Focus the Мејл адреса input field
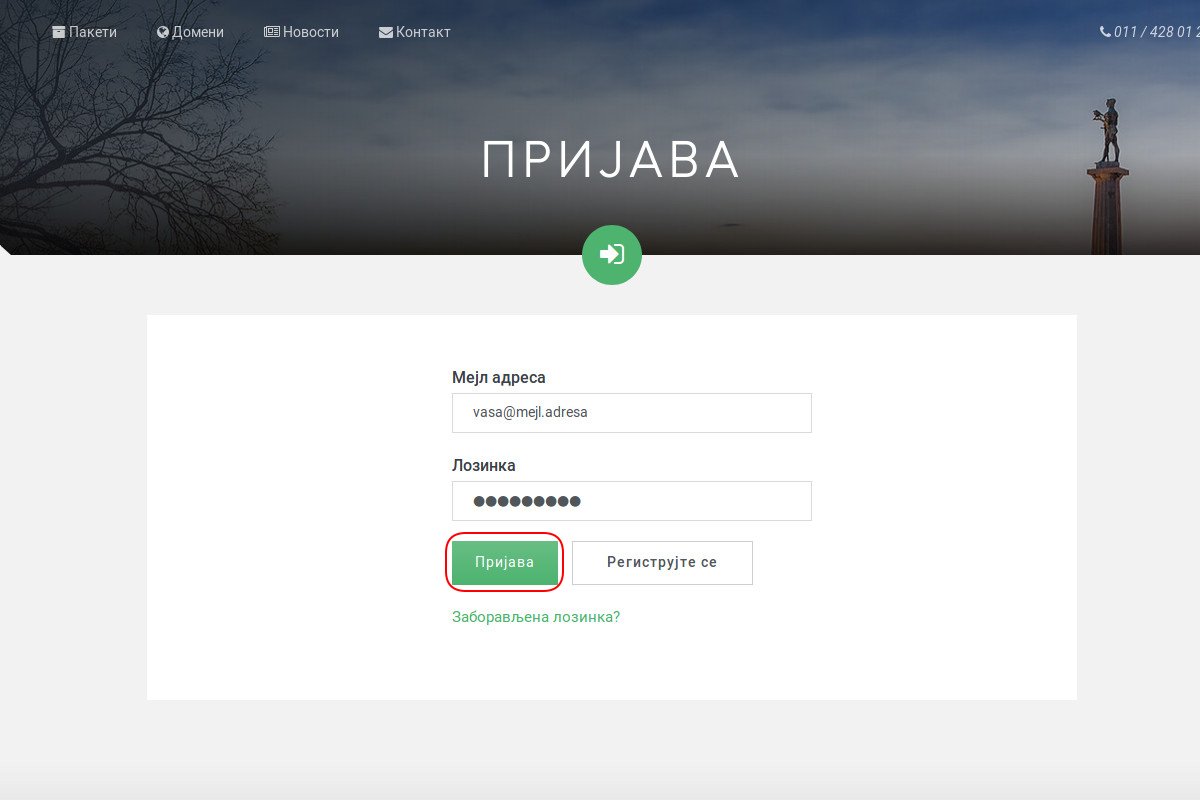1200x800 pixels. [x=632, y=412]
